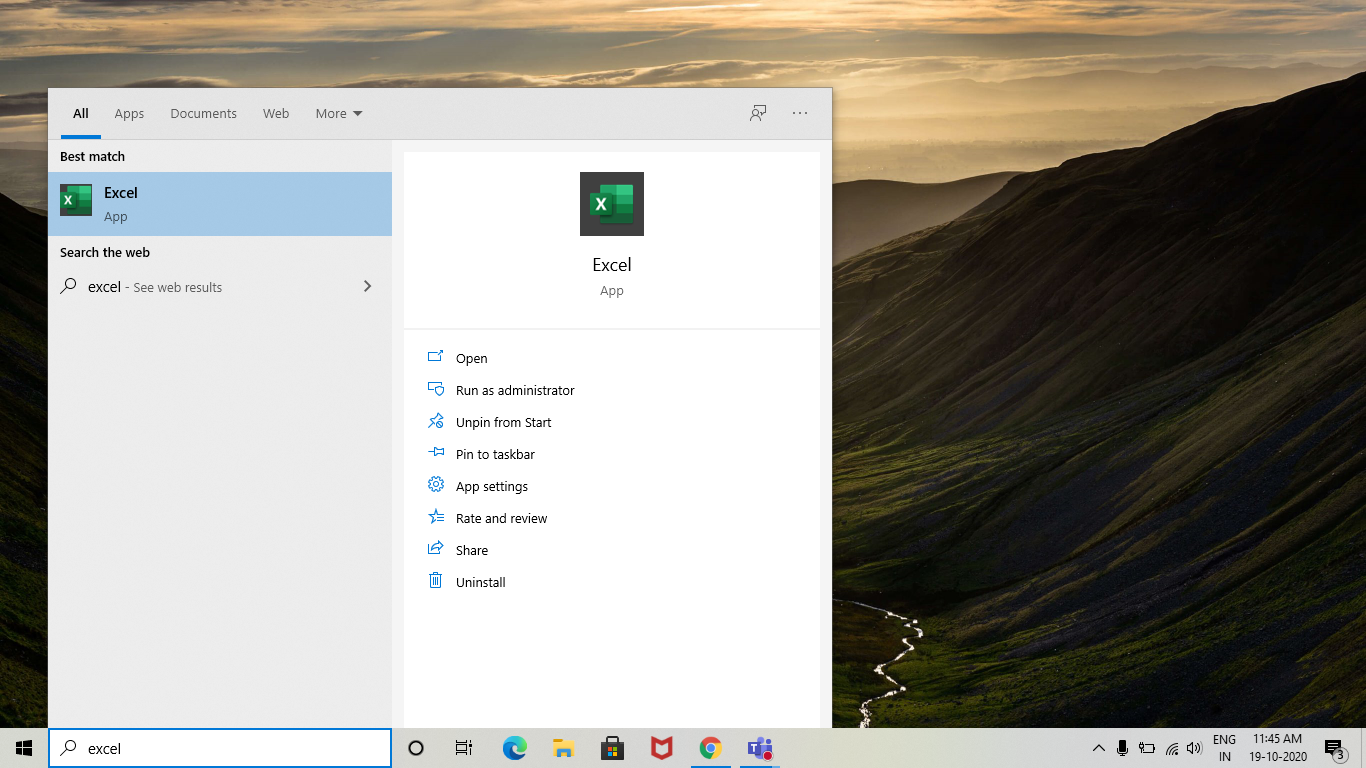Click inside the taskbar search box

click(220, 748)
